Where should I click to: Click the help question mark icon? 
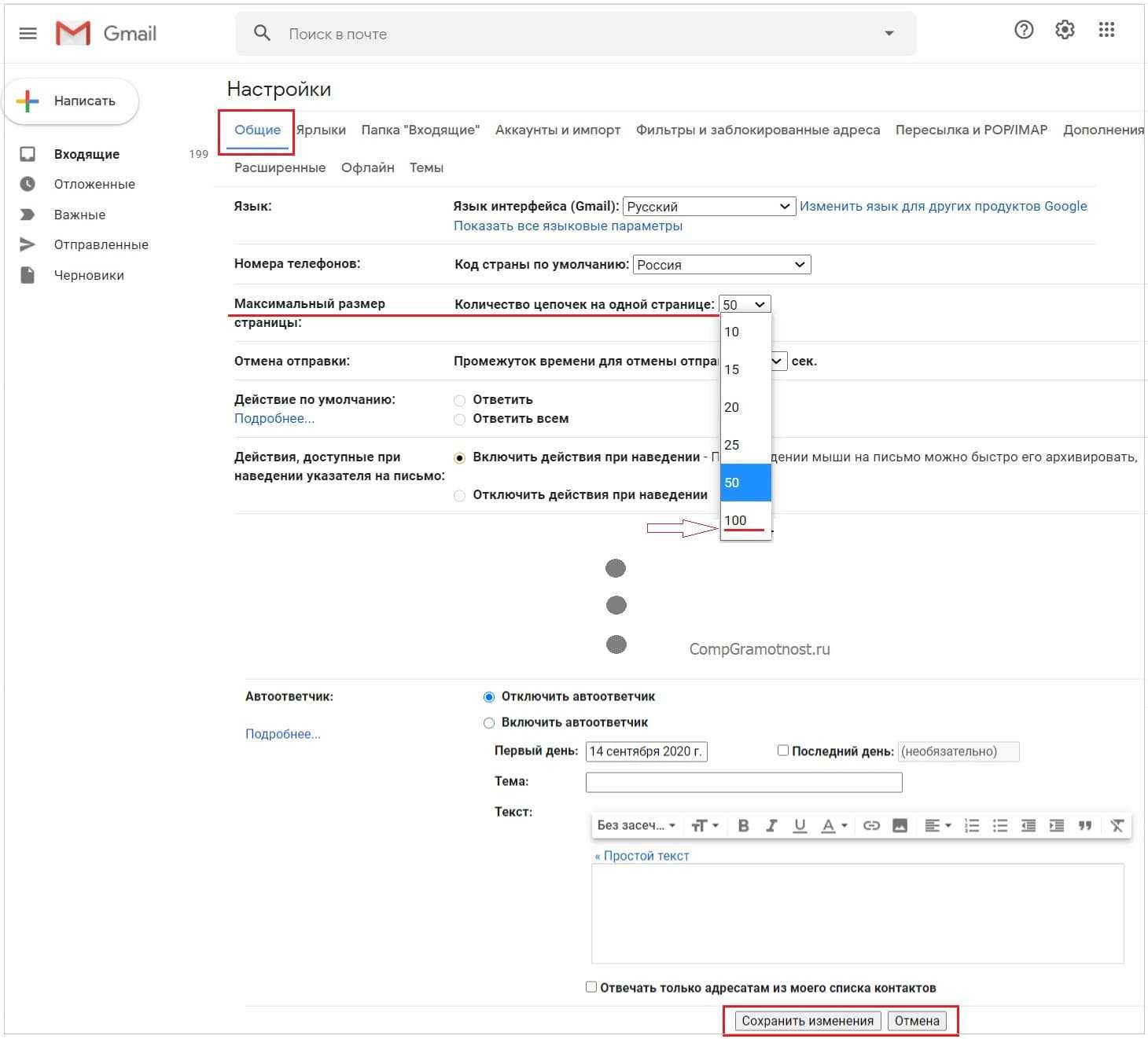click(x=1024, y=30)
